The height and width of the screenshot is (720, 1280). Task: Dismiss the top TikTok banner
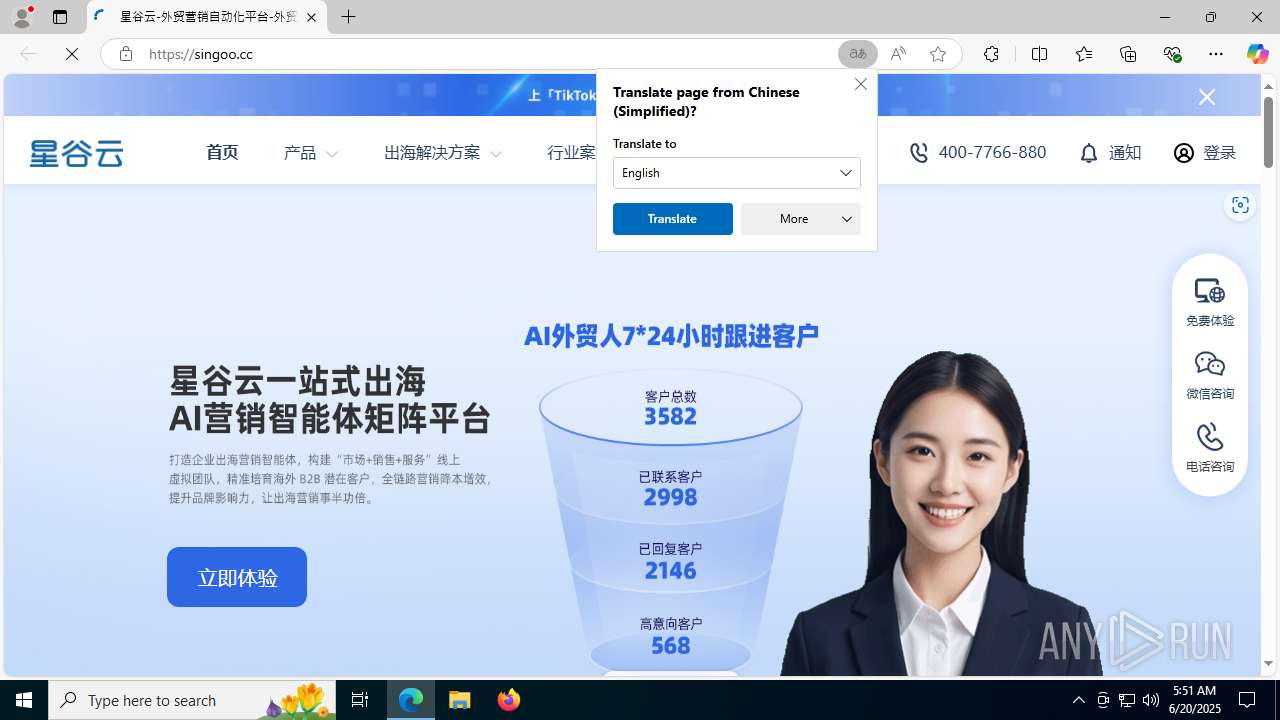1207,97
